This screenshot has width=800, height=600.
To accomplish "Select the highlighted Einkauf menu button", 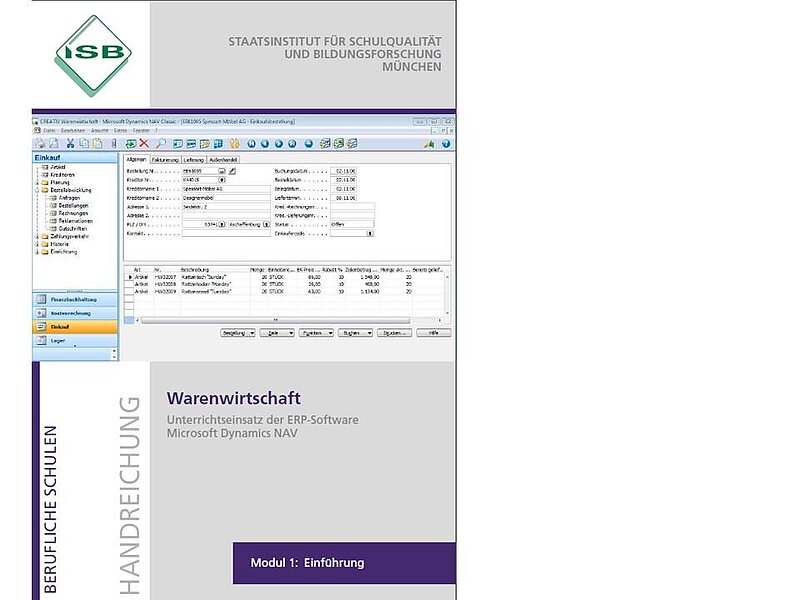I will (x=75, y=327).
